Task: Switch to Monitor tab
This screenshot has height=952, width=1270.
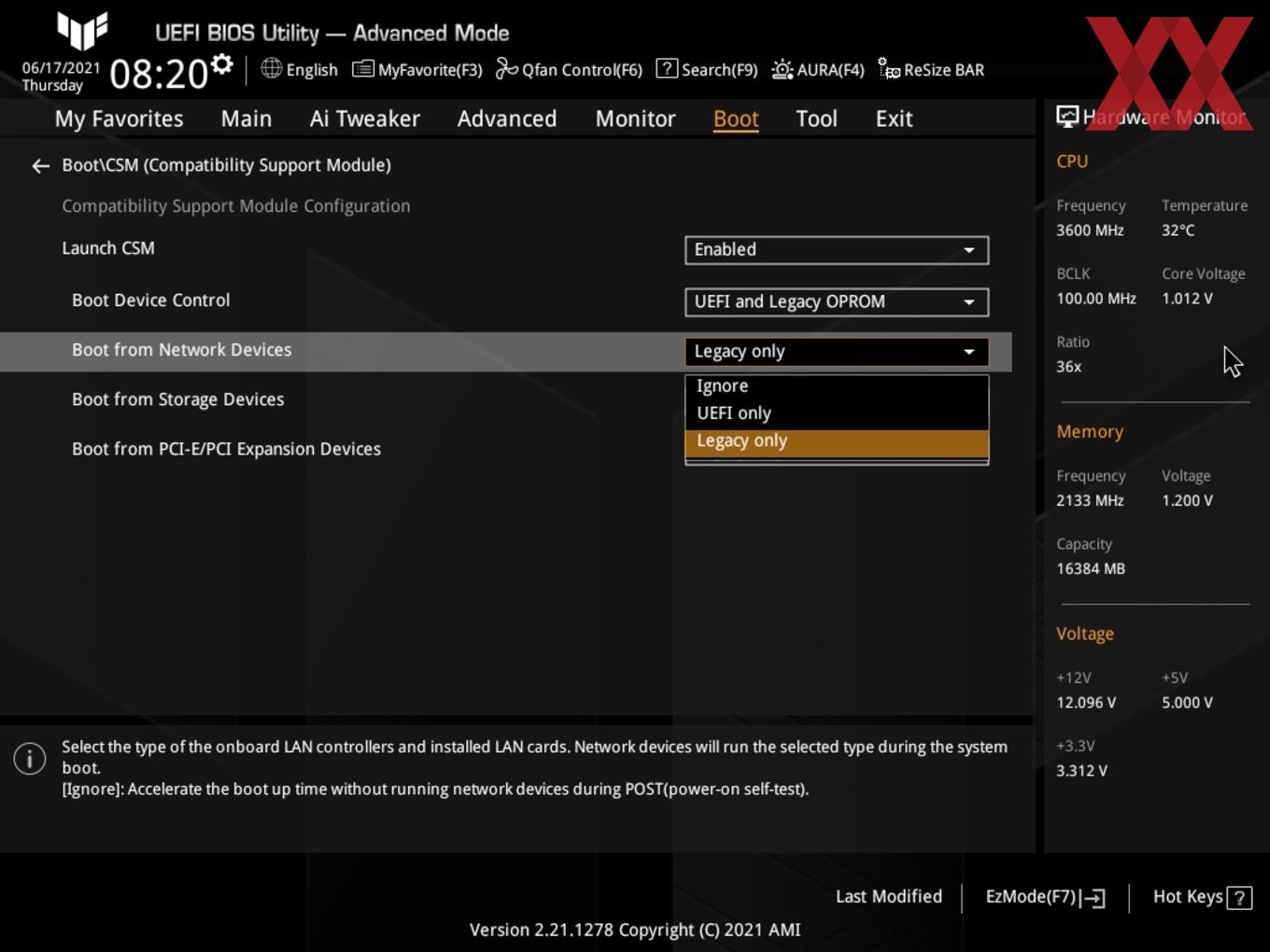Action: pos(635,119)
